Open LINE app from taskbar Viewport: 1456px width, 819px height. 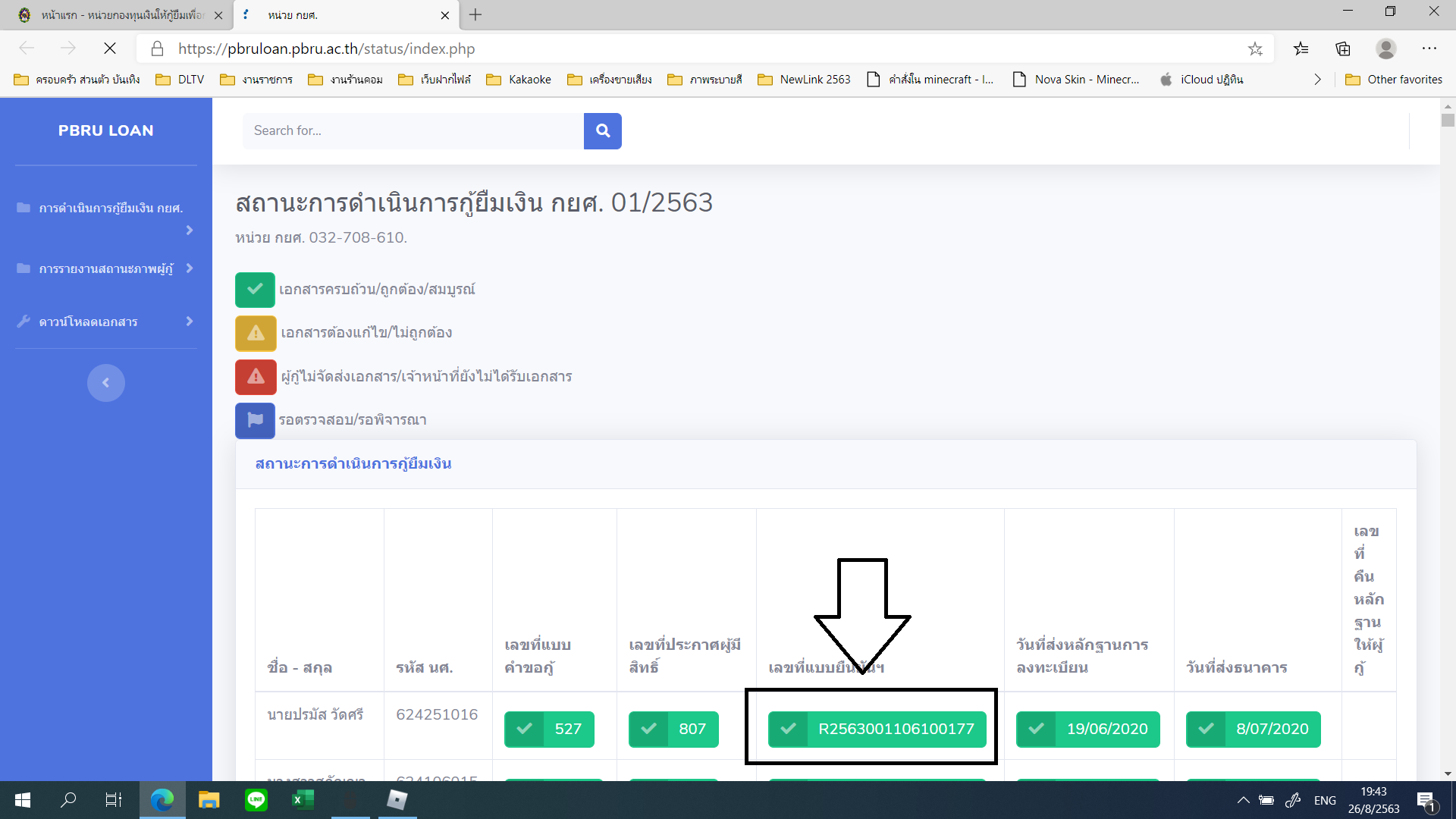pyautogui.click(x=256, y=799)
